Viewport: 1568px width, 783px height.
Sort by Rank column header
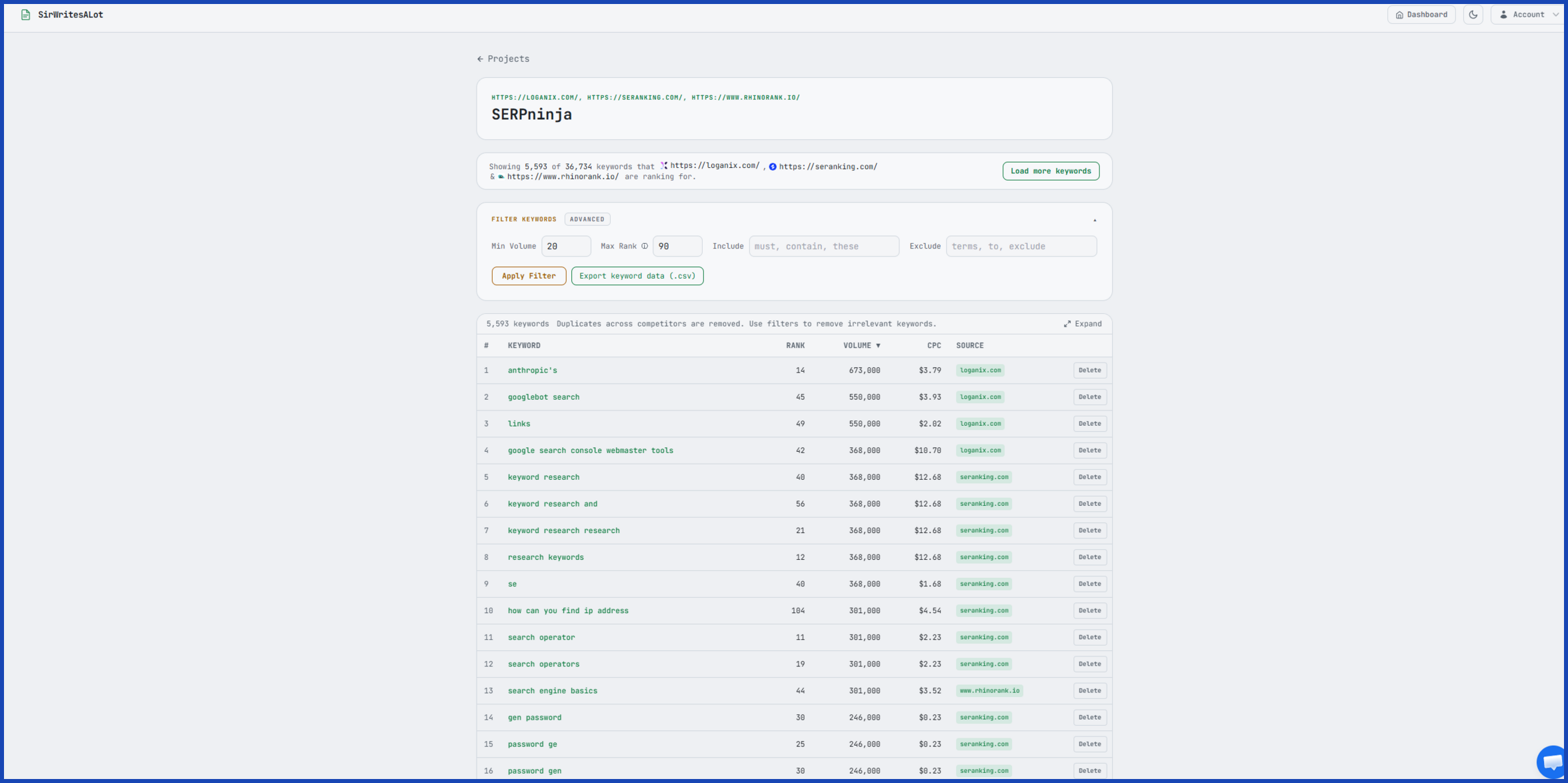tap(795, 346)
